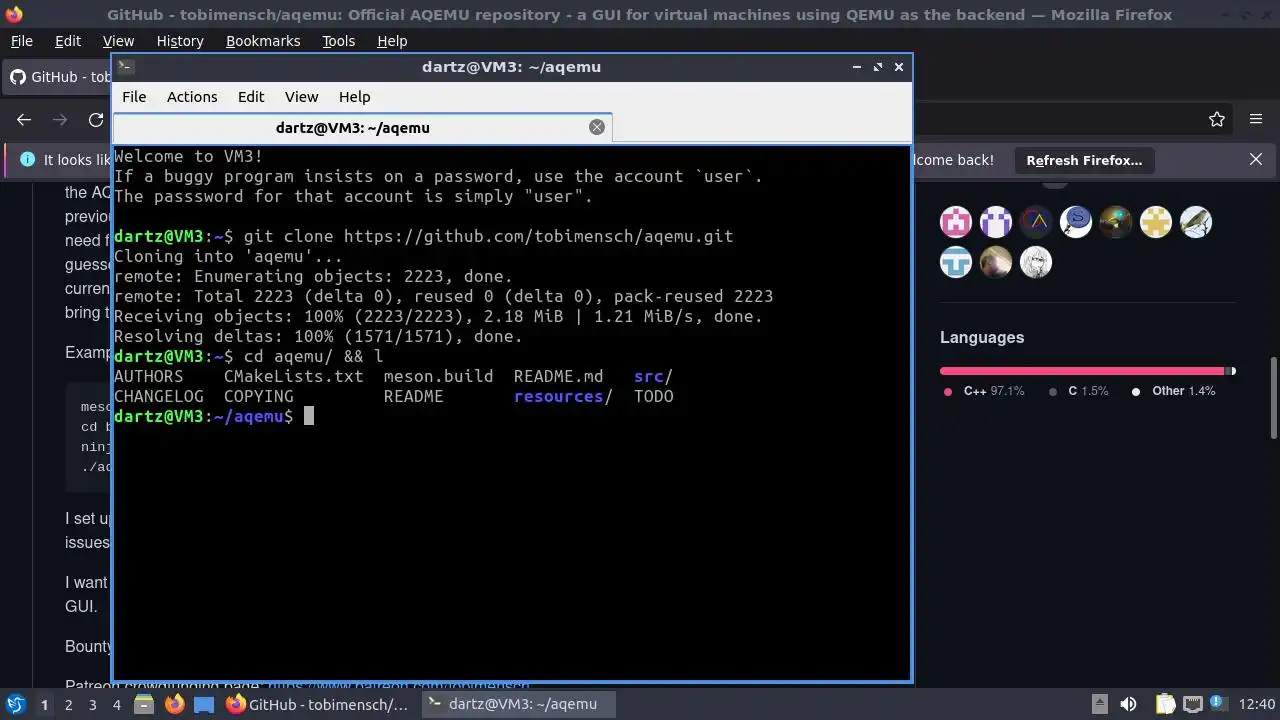
Task: Close the dartz@VM3 terminal tab
Action: coord(597,127)
